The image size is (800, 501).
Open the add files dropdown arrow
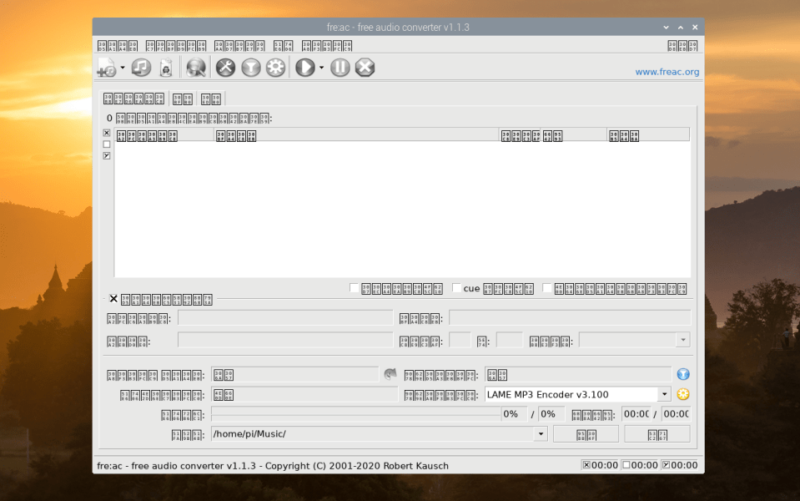122,68
